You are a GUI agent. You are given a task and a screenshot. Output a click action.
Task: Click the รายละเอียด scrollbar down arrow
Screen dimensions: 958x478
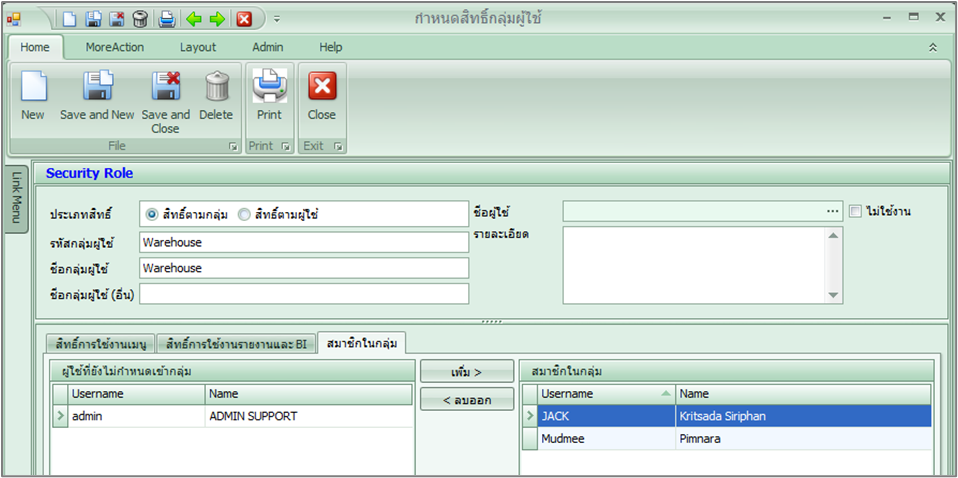click(x=834, y=295)
